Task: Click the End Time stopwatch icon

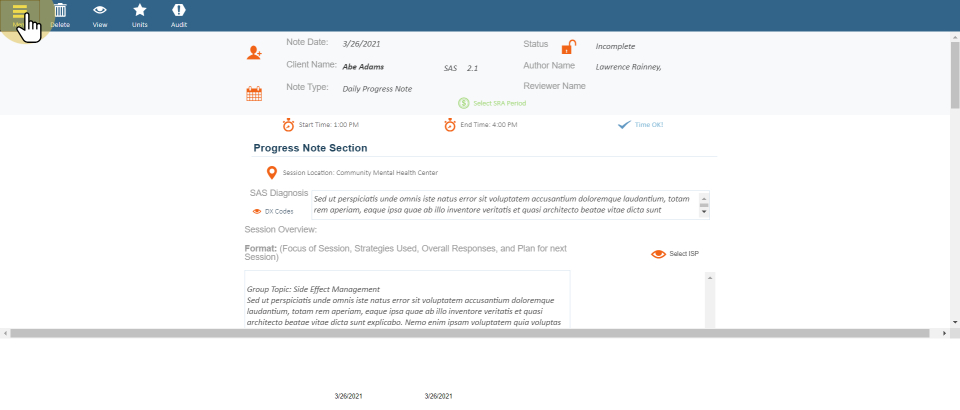Action: (450, 125)
